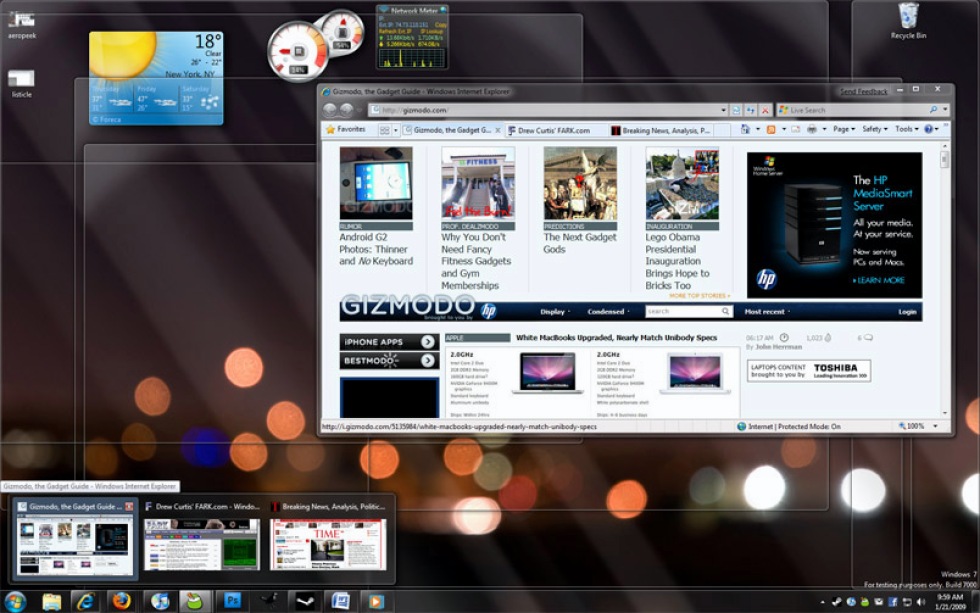The width and height of the screenshot is (980, 613).
Task: Click the browser vertical scrollbar
Action: pyautogui.click(x=944, y=279)
